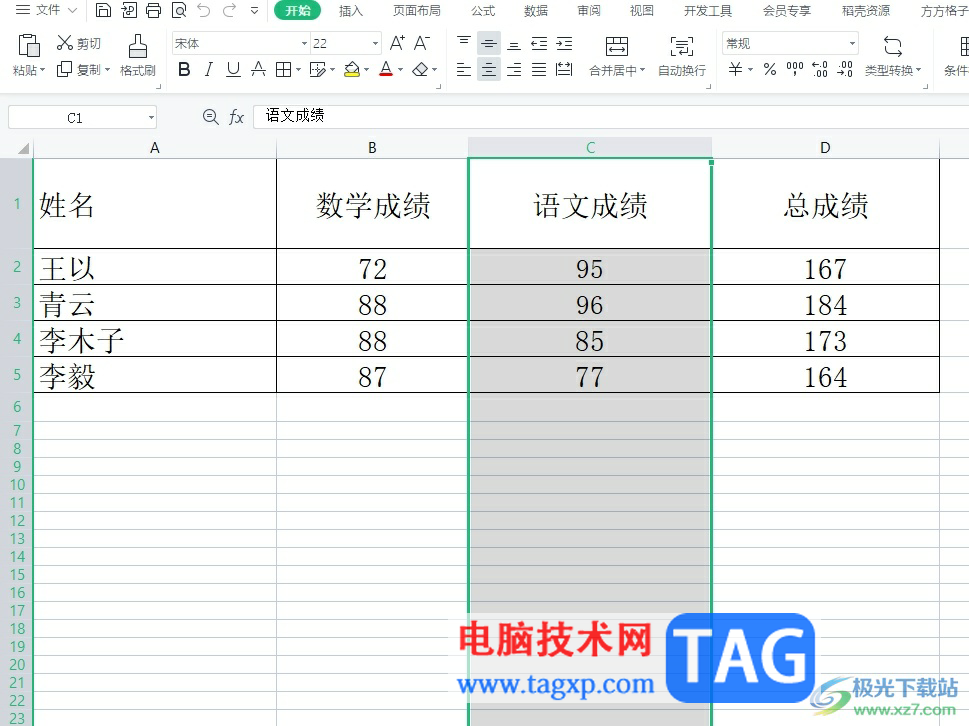Click the formula bar containing 语文成绩

pyautogui.click(x=611, y=116)
